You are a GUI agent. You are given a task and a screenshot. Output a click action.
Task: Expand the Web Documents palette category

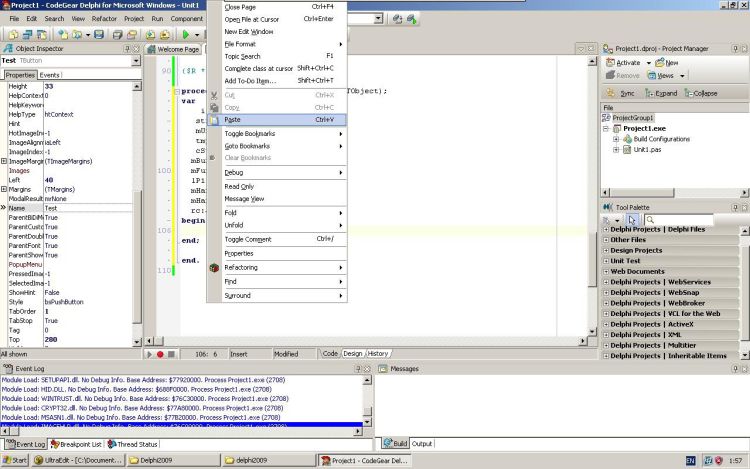pyautogui.click(x=606, y=272)
